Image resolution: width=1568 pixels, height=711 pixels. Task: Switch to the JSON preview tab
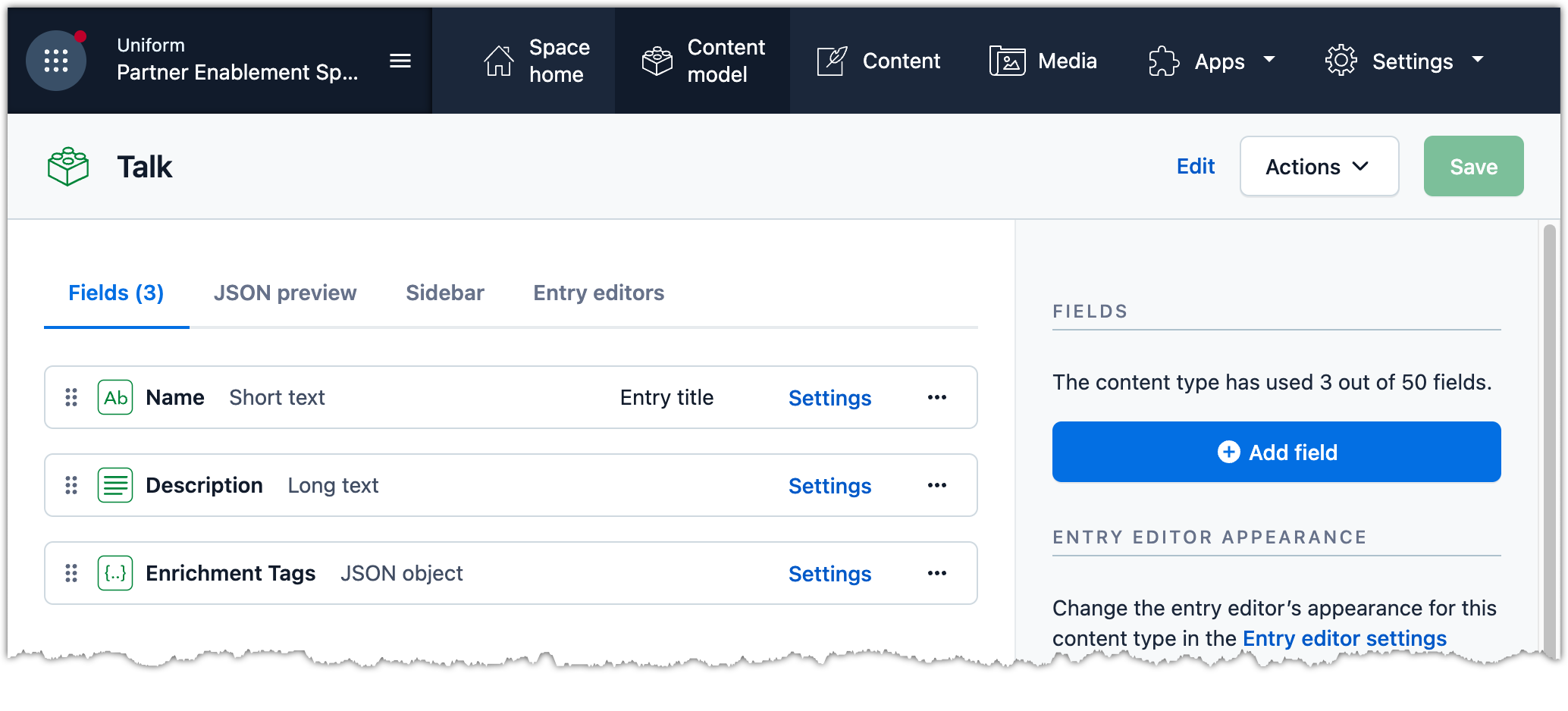coord(285,293)
